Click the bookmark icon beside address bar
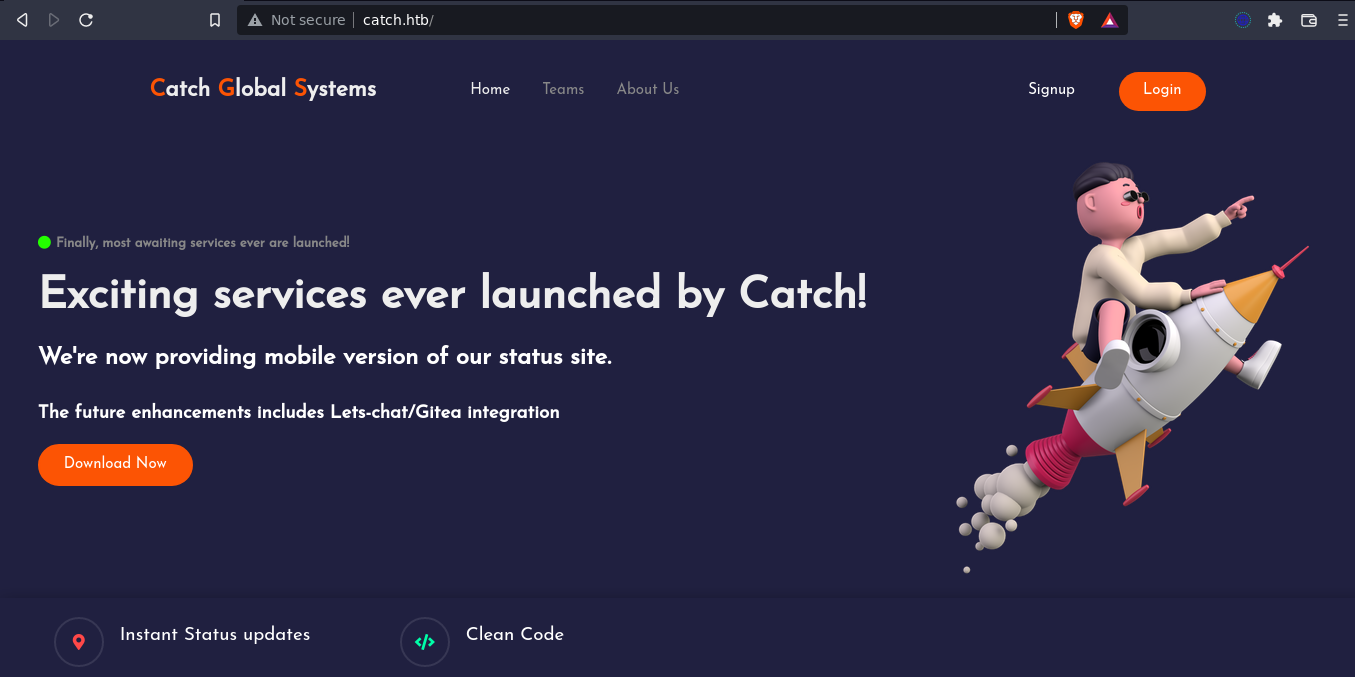The image size is (1355, 677). [x=214, y=20]
